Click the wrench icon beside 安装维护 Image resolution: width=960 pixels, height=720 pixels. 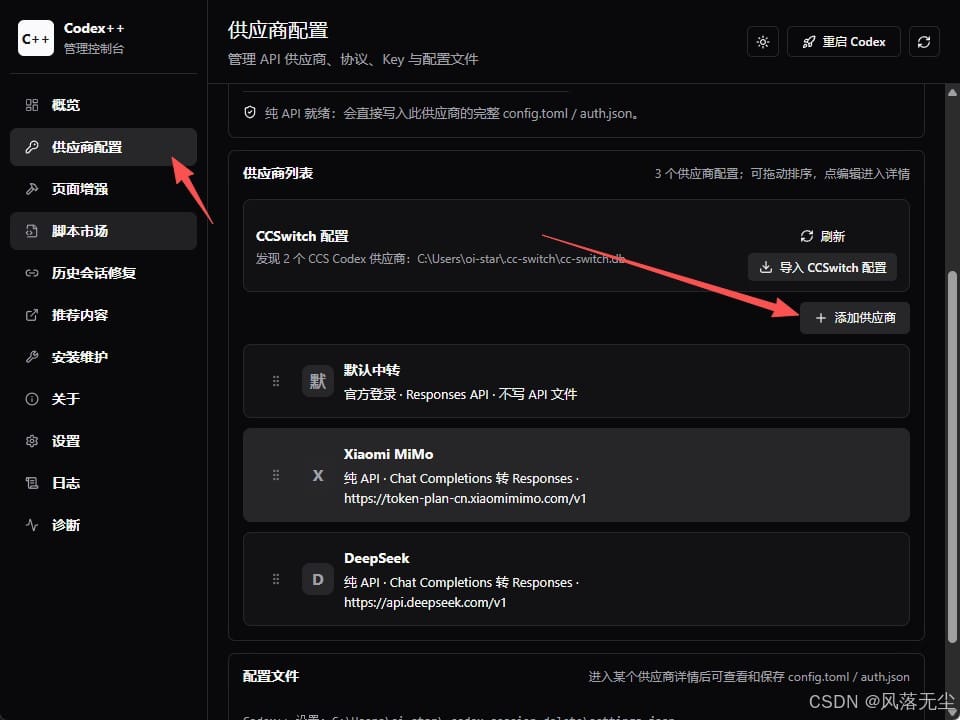(32, 357)
